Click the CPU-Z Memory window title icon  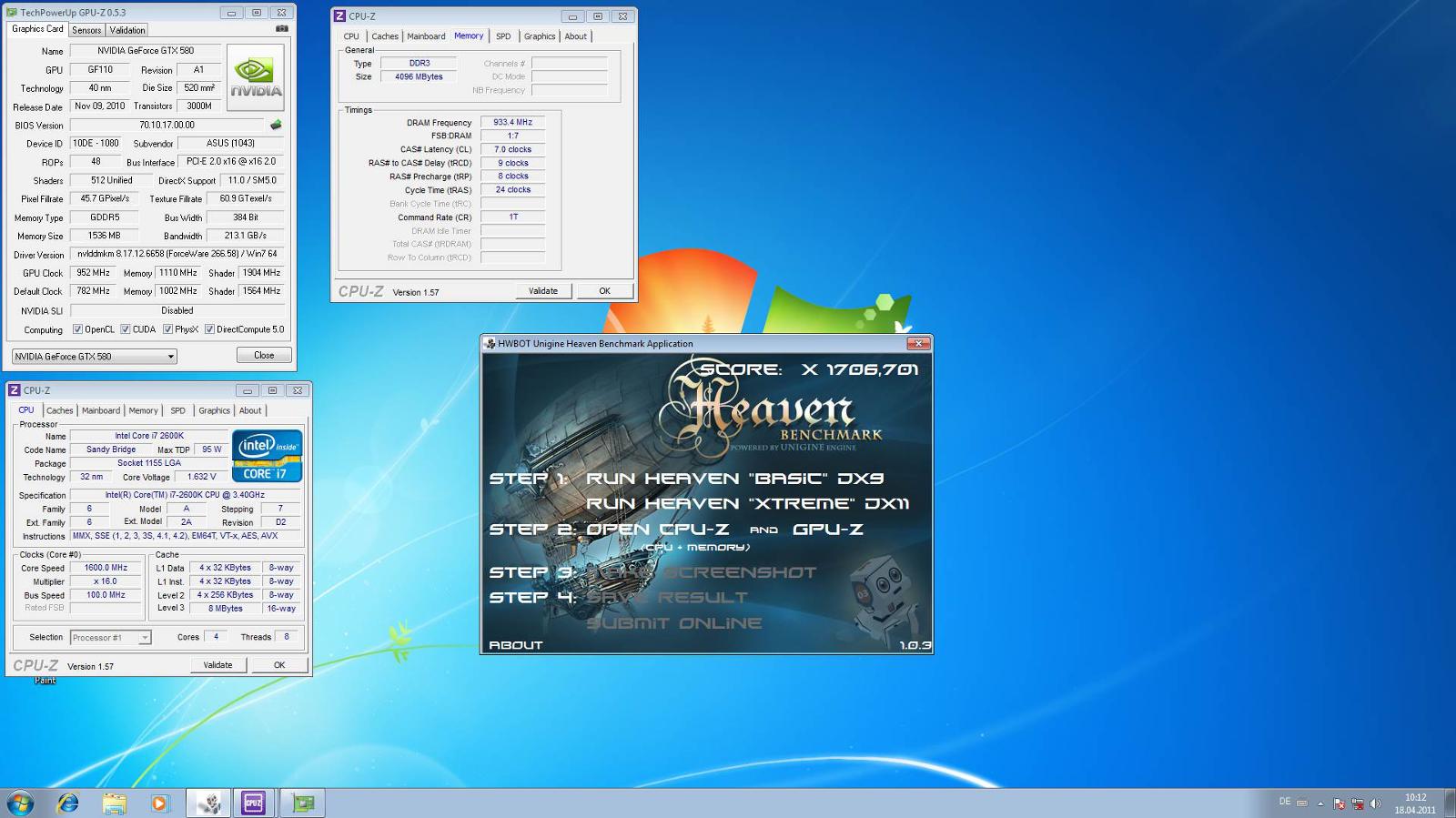coord(339,15)
